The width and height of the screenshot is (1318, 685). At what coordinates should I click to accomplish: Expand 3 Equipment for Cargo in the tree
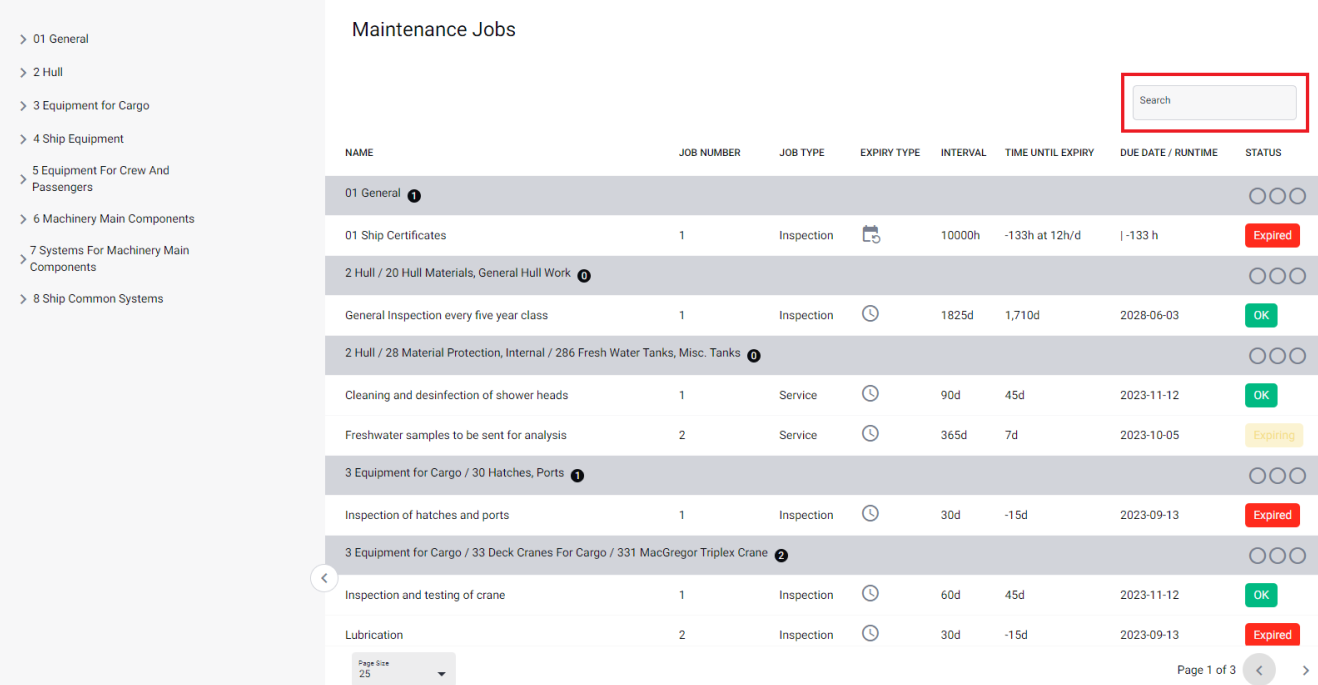pos(23,106)
